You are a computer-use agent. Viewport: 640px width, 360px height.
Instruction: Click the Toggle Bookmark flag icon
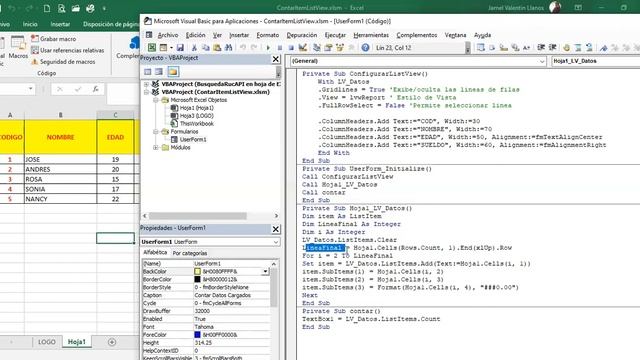tap(603, 48)
